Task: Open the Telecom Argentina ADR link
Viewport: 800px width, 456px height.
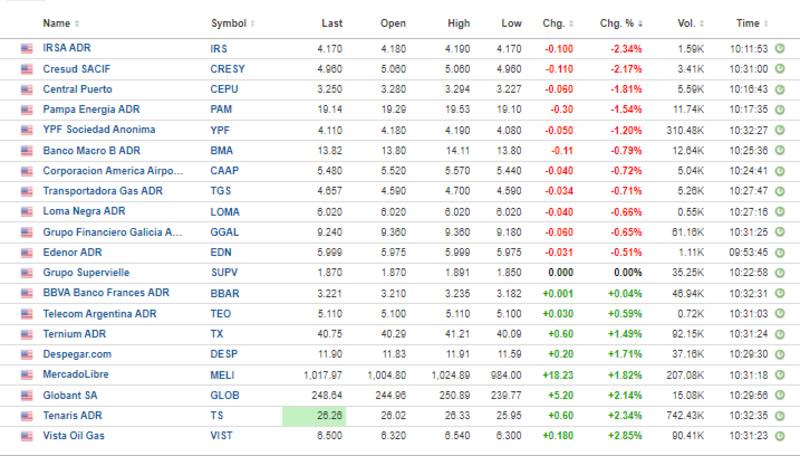Action: click(x=99, y=313)
